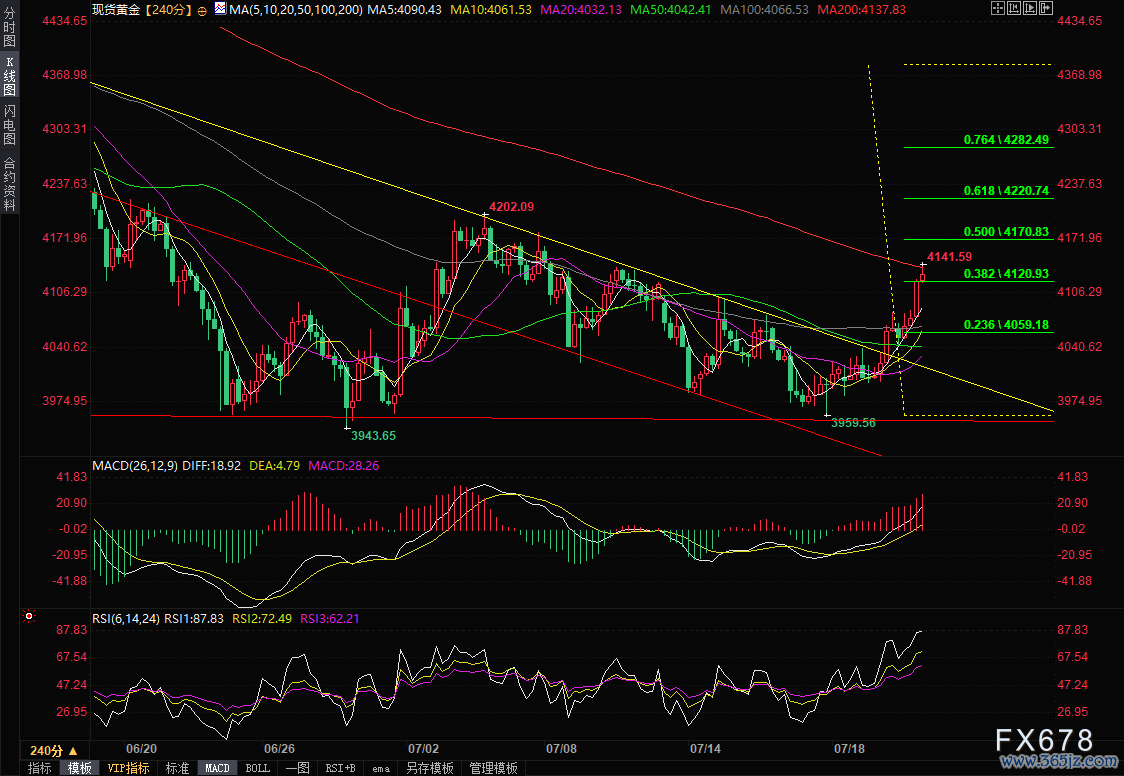The width and height of the screenshot is (1124, 776).
Task: Toggle the BOLL template
Action: point(257,768)
